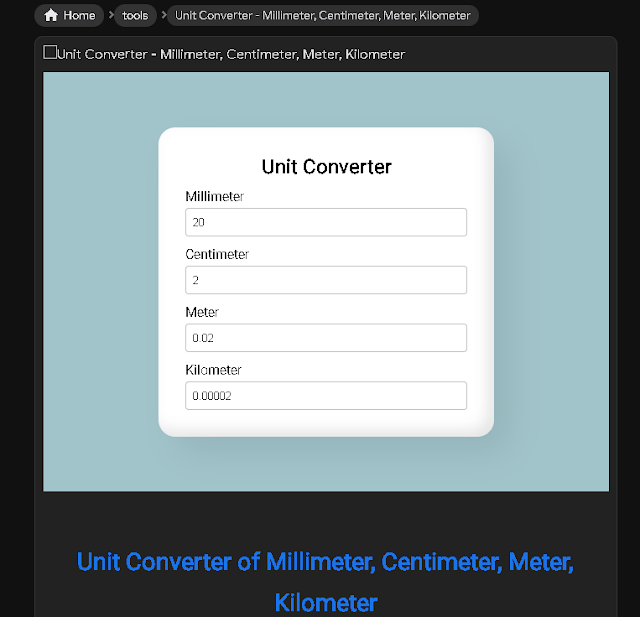This screenshot has width=640, height=617.
Task: Focus the Millimeter input field
Action: [x=326, y=222]
